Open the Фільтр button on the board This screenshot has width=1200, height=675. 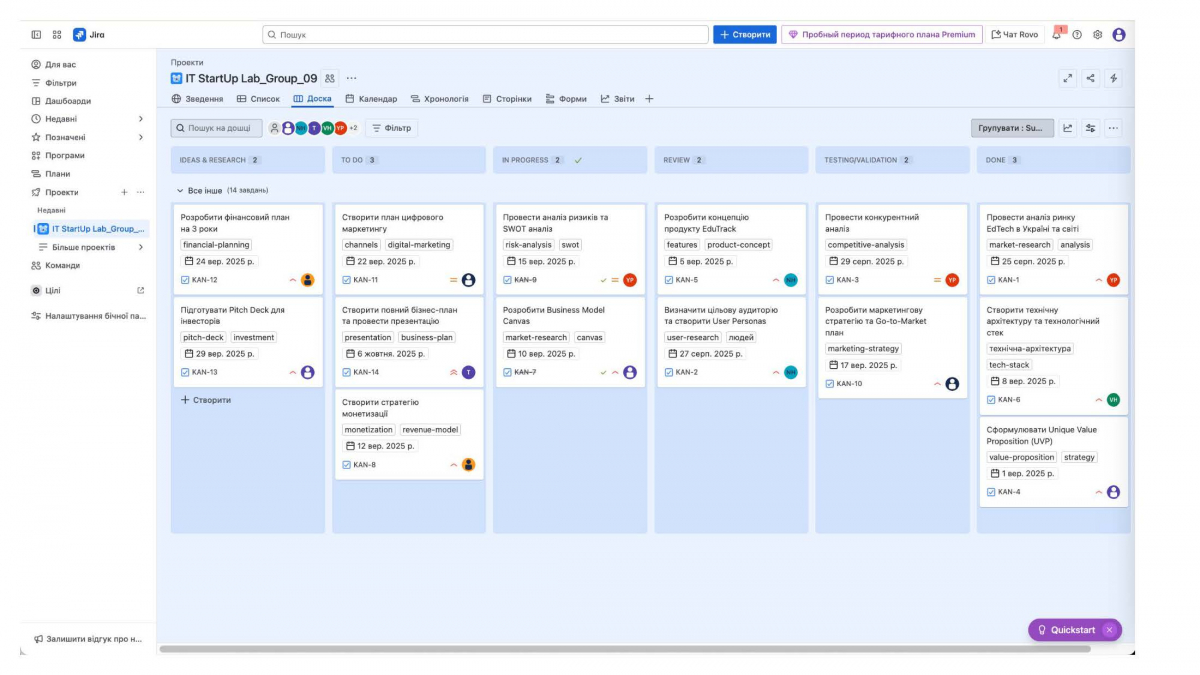[391, 128]
